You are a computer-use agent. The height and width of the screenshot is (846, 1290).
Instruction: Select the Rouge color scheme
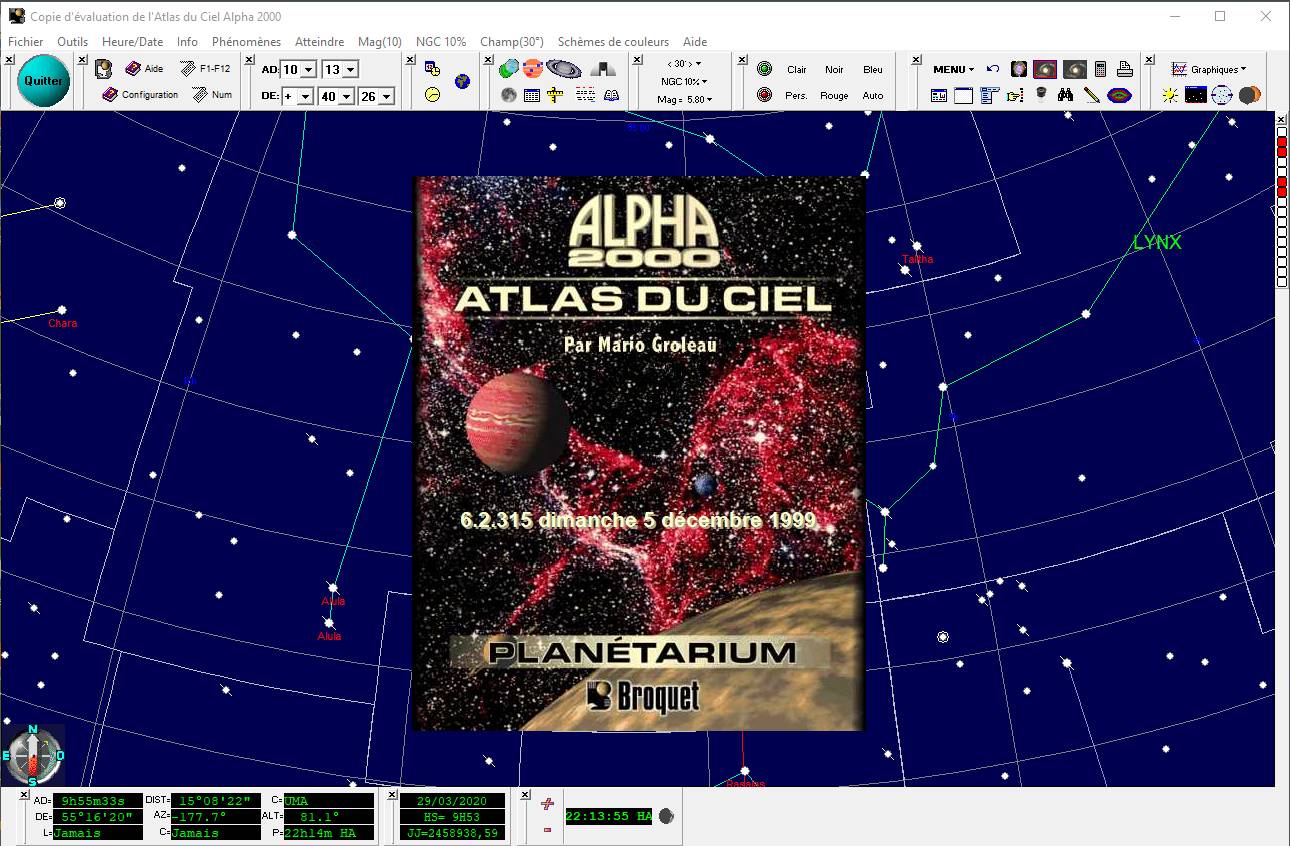pos(834,96)
